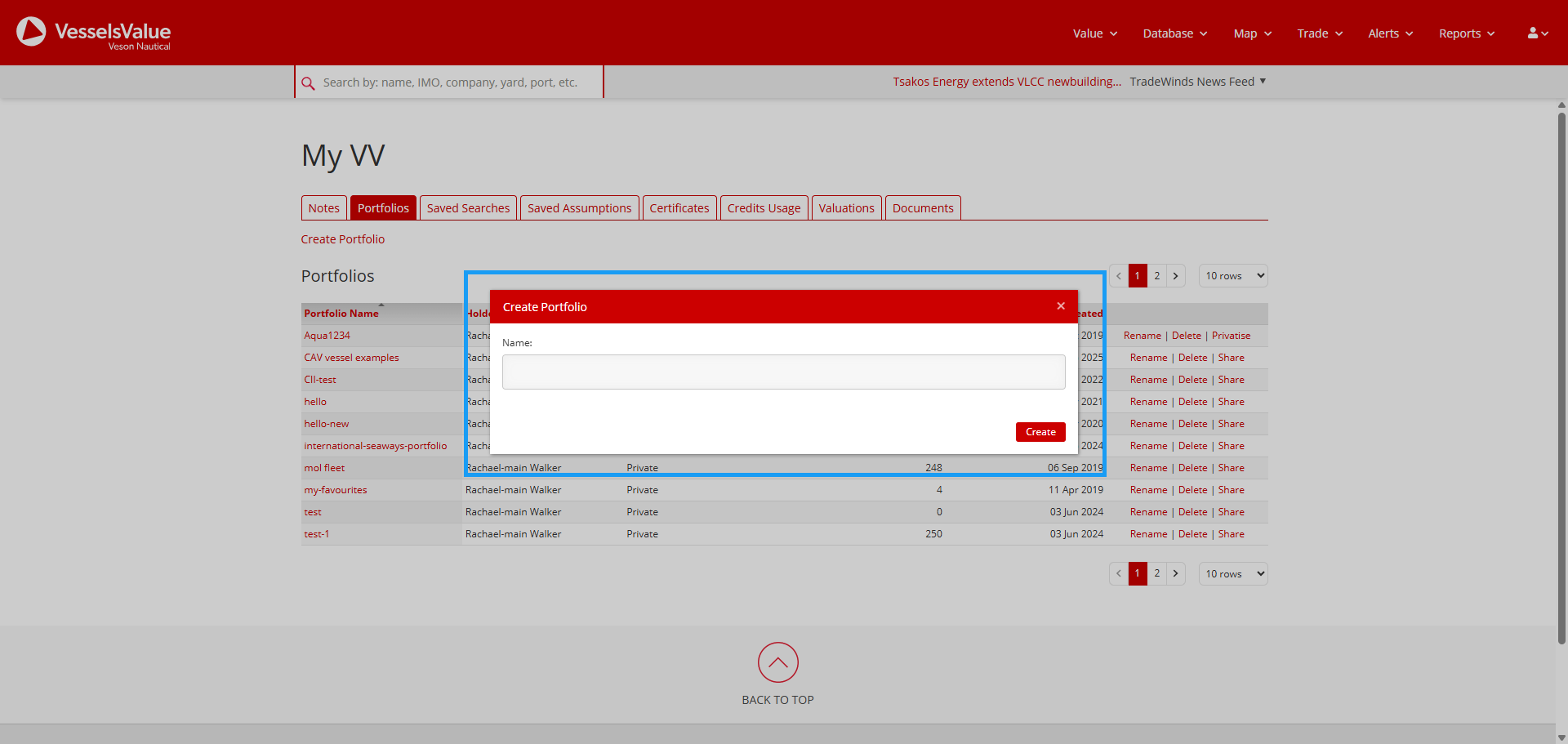Click the page scrollbar down arrow
Image resolution: width=1568 pixels, height=744 pixels.
(x=1561, y=737)
